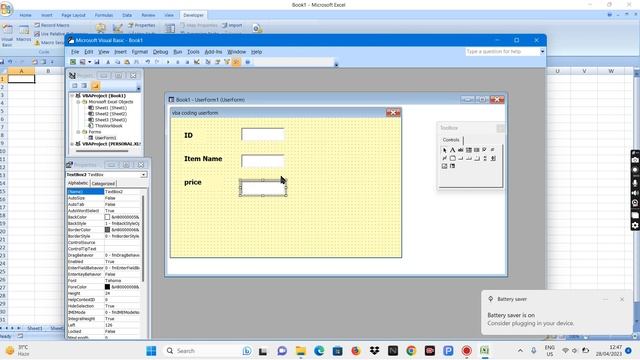Click the Windows Start button

click(151, 351)
